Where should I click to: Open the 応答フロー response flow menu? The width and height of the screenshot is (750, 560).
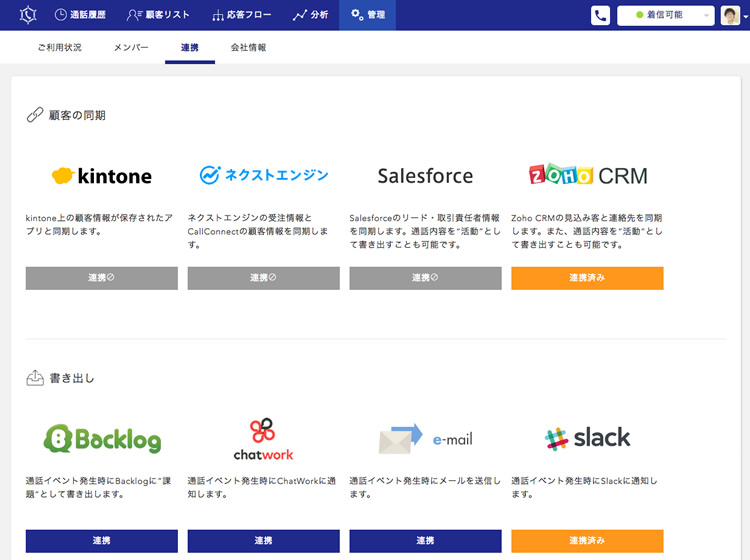coord(242,15)
